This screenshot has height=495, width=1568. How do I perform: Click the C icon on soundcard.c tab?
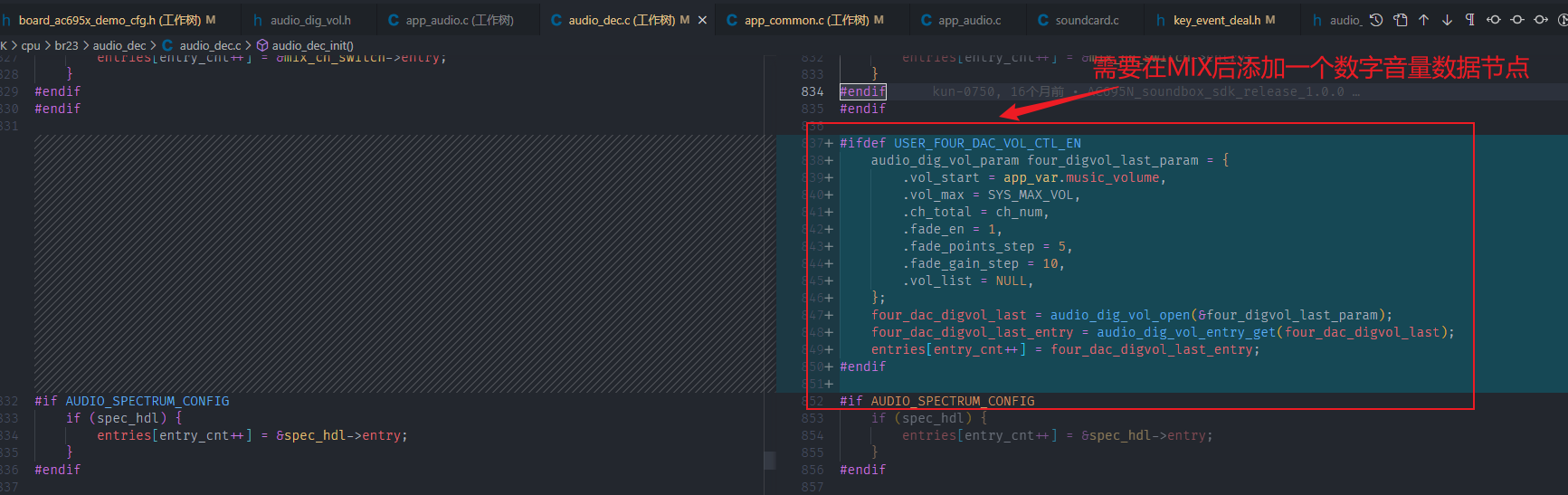pos(1043,20)
